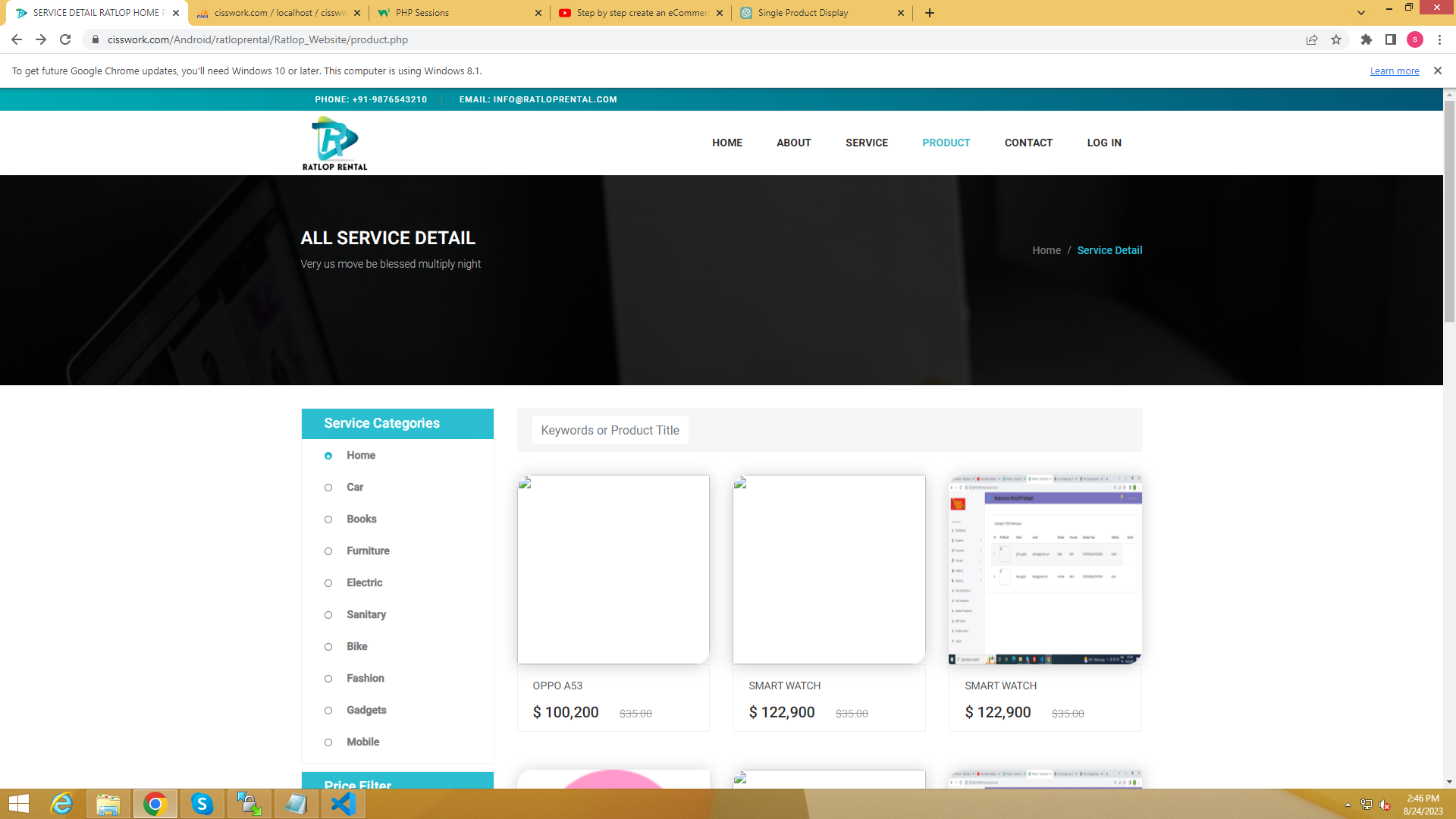Open the SERVICE menu item
This screenshot has height=819, width=1456.
pyautogui.click(x=867, y=143)
